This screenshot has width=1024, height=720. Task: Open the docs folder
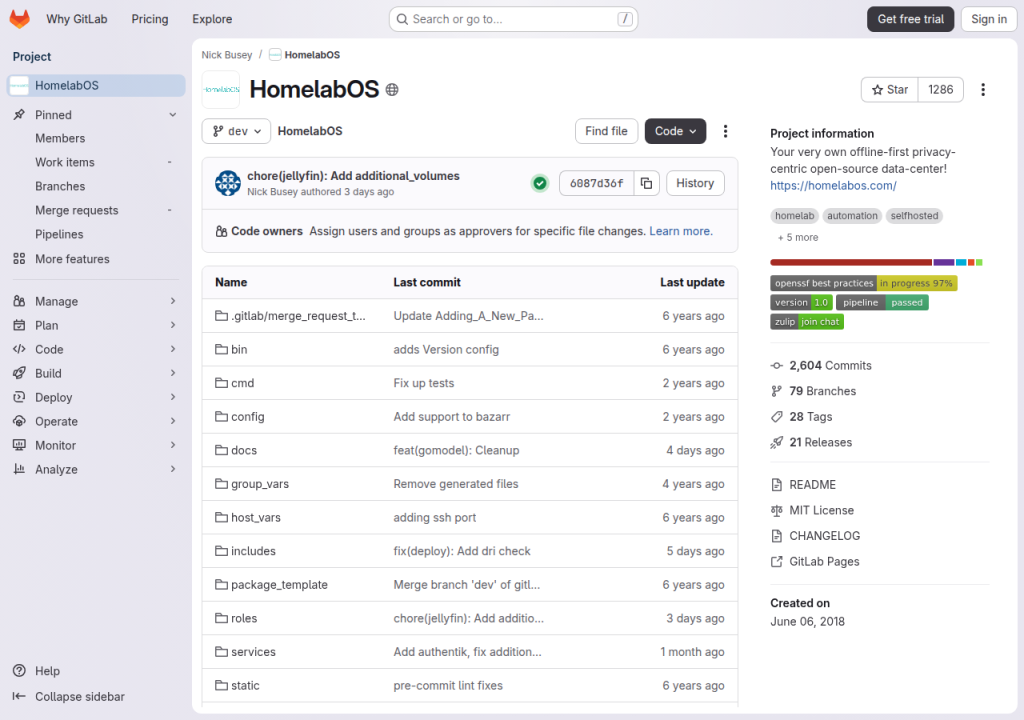(244, 450)
